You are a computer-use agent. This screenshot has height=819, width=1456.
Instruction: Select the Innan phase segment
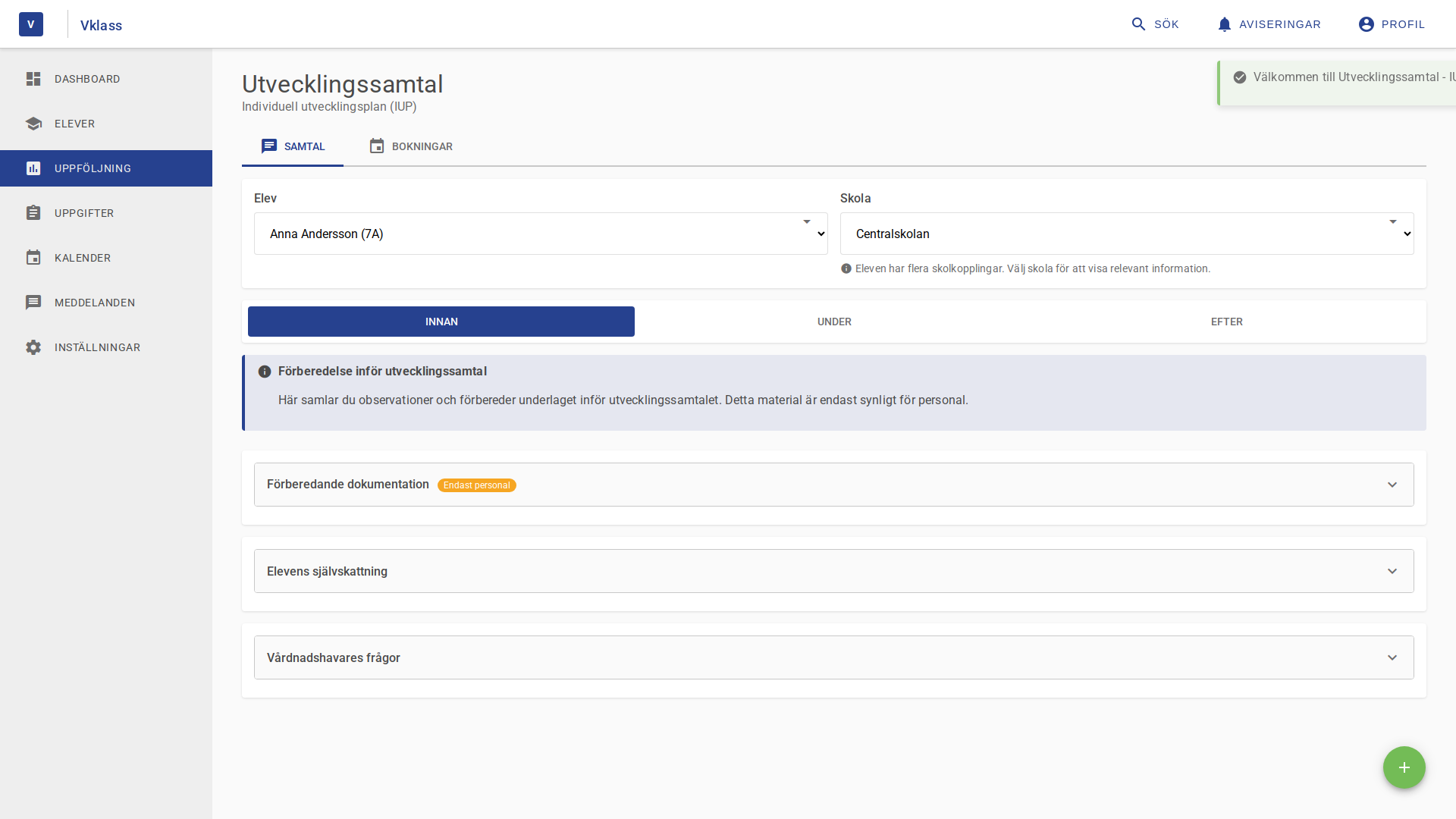[x=441, y=322]
